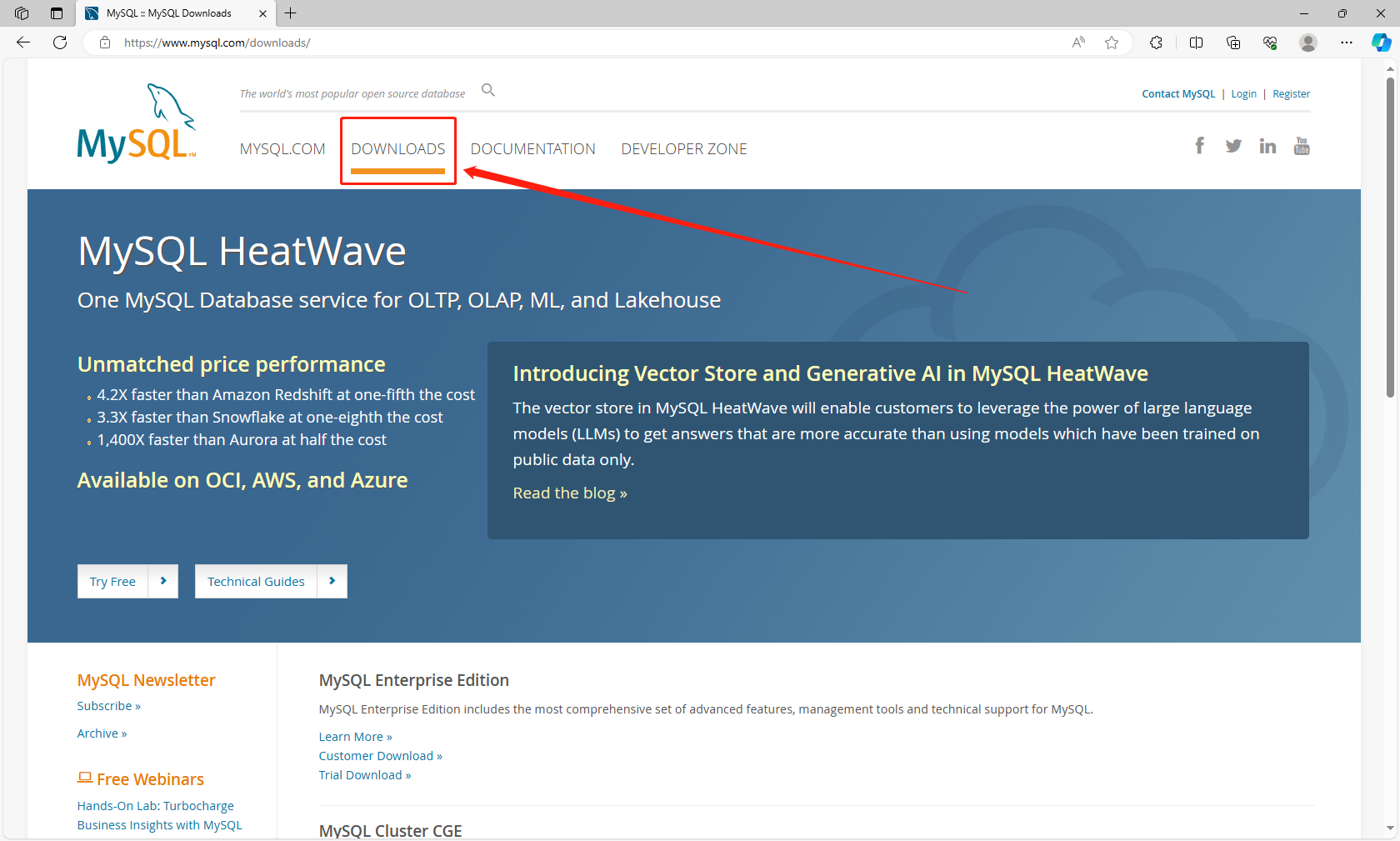Click the browser address bar URL
Image resolution: width=1400 pixels, height=841 pixels.
pyautogui.click(x=217, y=43)
